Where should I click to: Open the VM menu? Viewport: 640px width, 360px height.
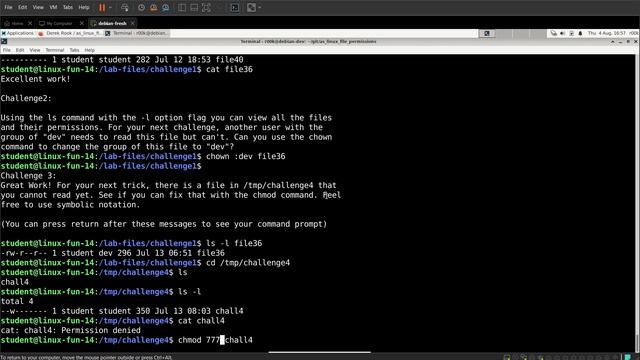[53, 7]
